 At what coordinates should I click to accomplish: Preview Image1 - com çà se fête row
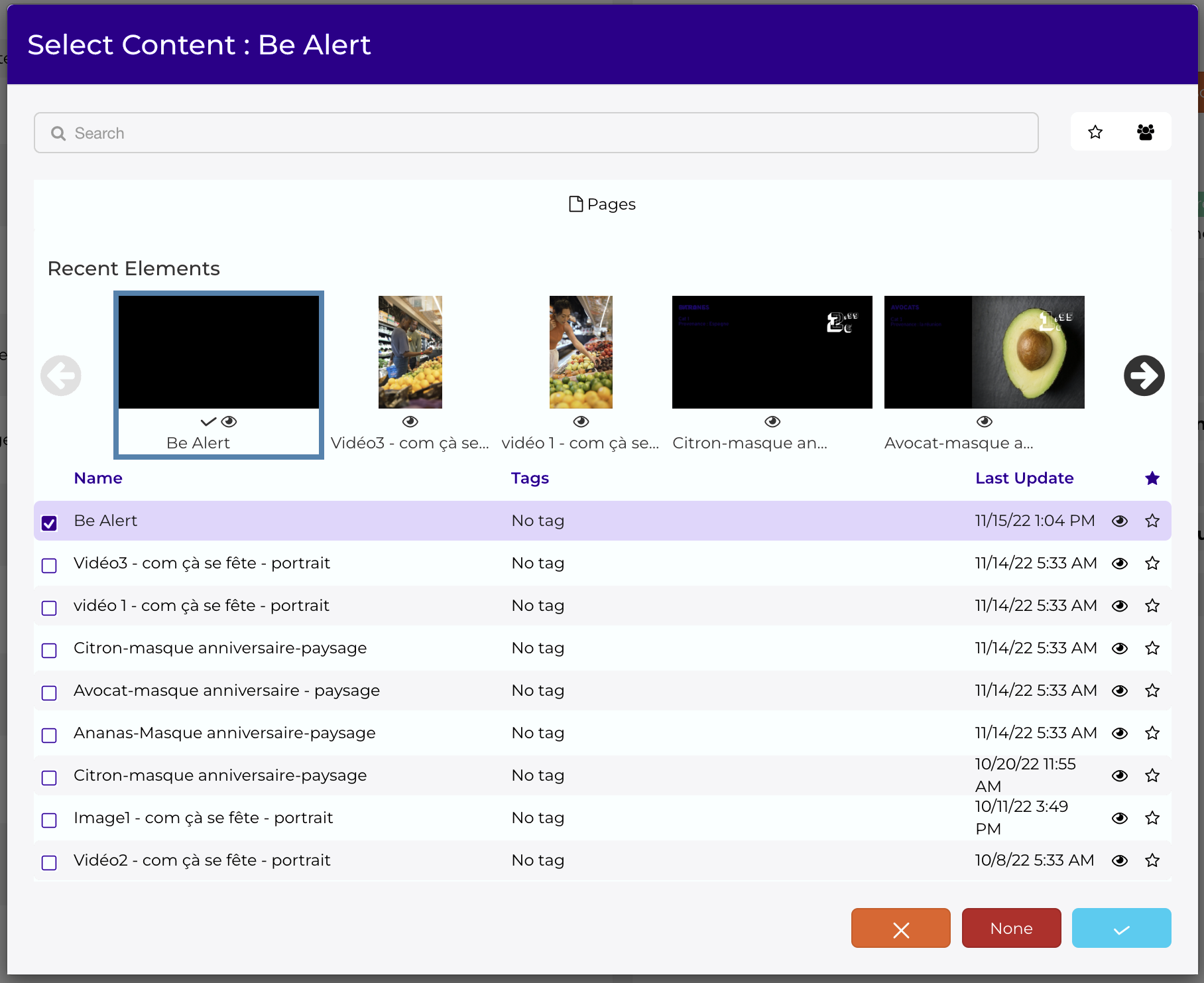coord(1120,818)
